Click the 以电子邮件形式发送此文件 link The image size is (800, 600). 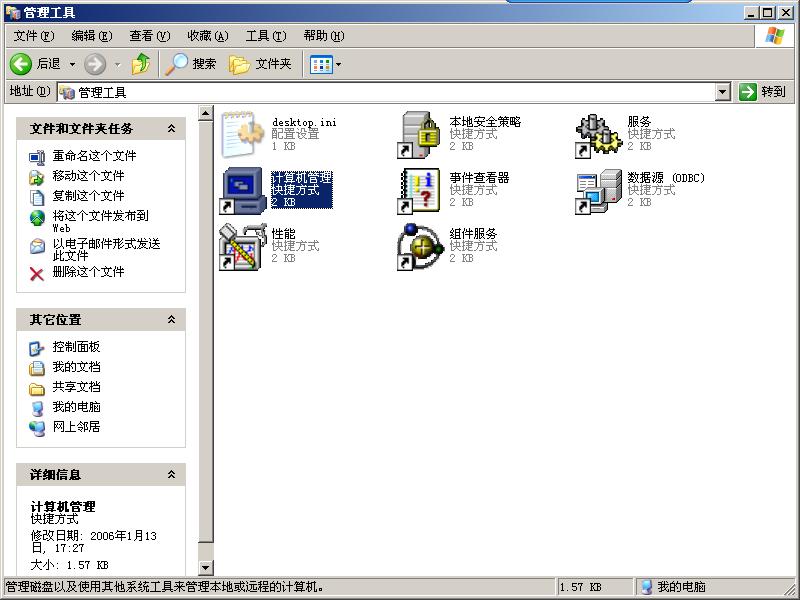pos(106,249)
